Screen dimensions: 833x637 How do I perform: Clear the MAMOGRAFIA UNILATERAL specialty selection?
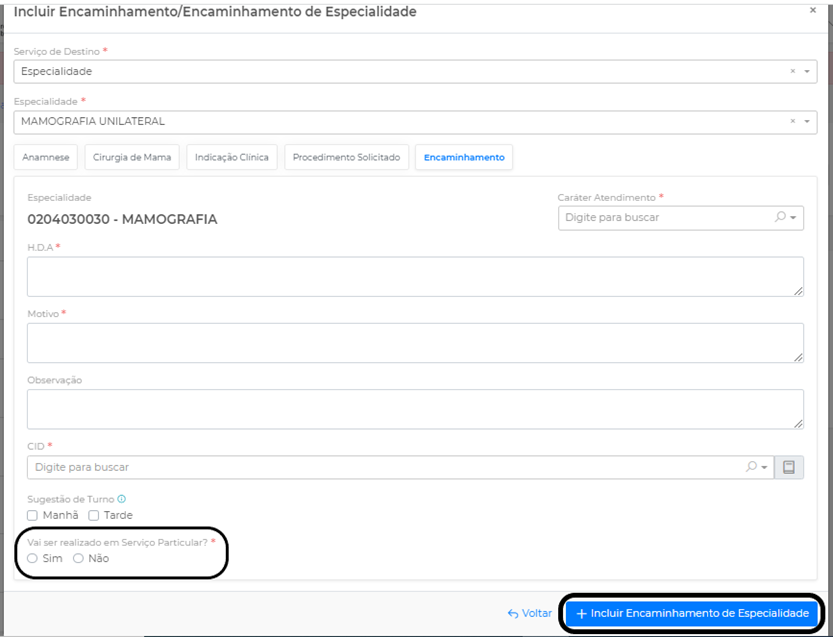(x=793, y=122)
